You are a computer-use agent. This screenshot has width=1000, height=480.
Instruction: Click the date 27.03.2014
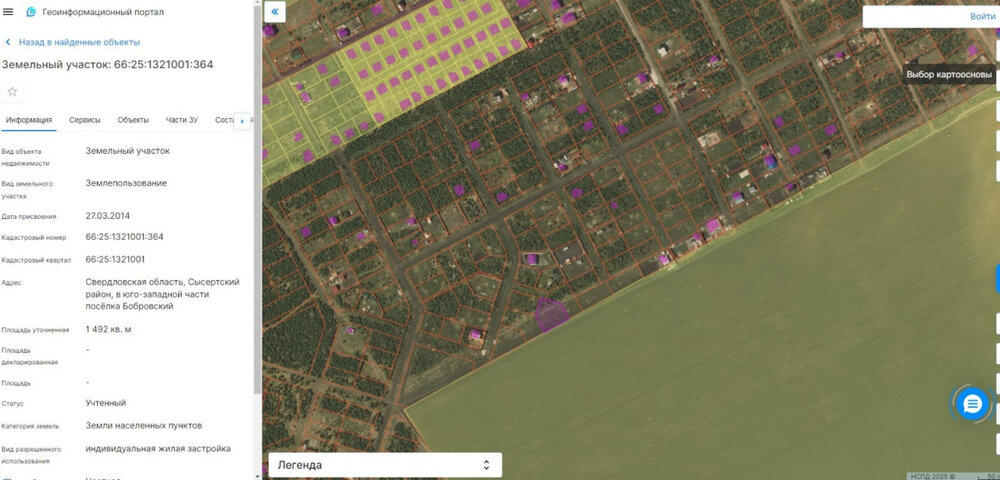click(x=108, y=216)
